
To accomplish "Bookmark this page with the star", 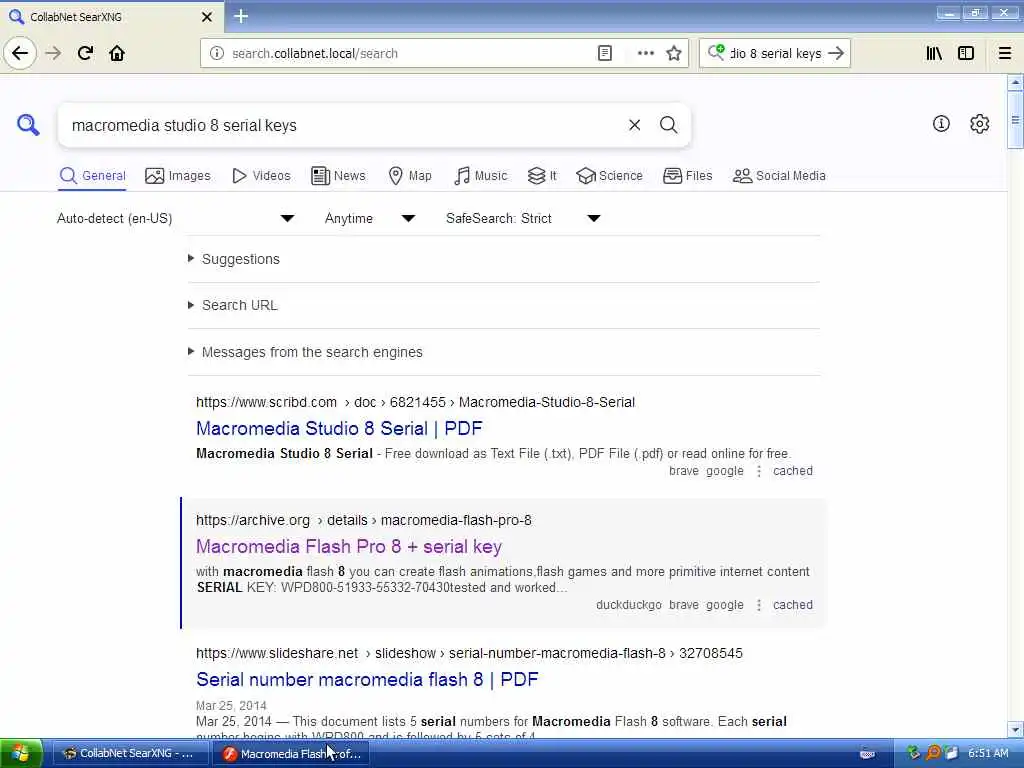I will (x=674, y=54).
